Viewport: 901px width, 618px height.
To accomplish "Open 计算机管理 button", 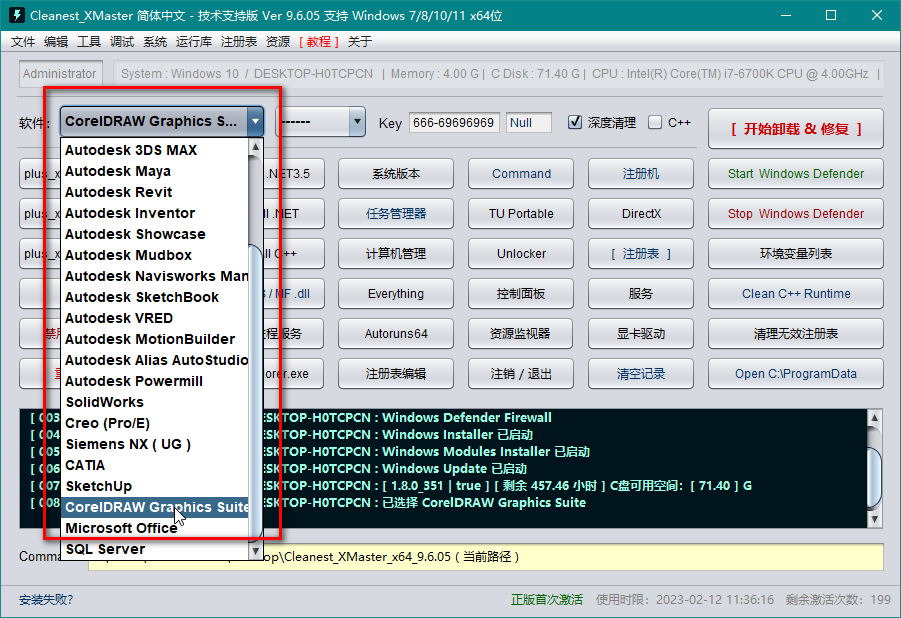I will pyautogui.click(x=396, y=254).
